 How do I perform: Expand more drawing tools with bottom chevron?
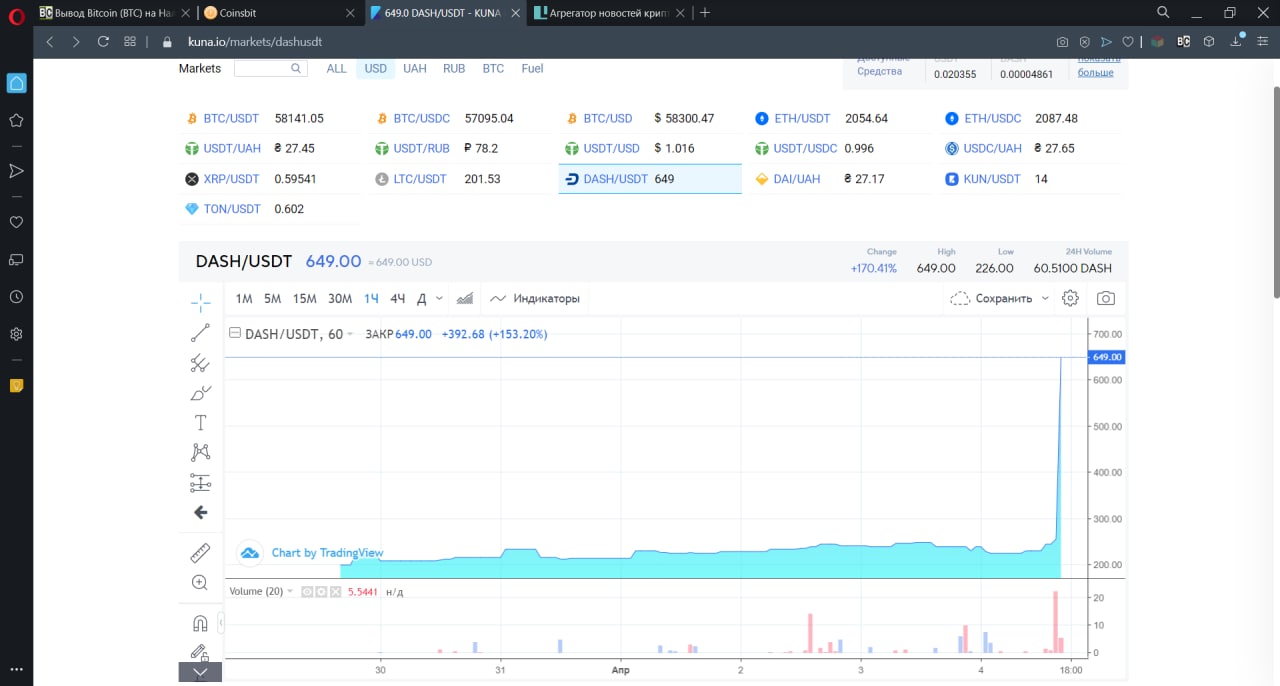click(x=200, y=672)
